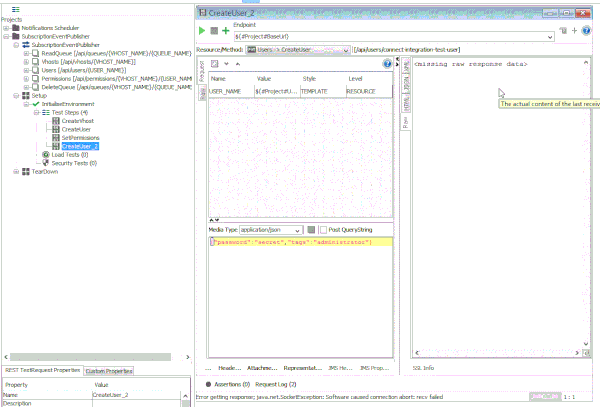Click the Security Tests icon in tree

pos(45,163)
